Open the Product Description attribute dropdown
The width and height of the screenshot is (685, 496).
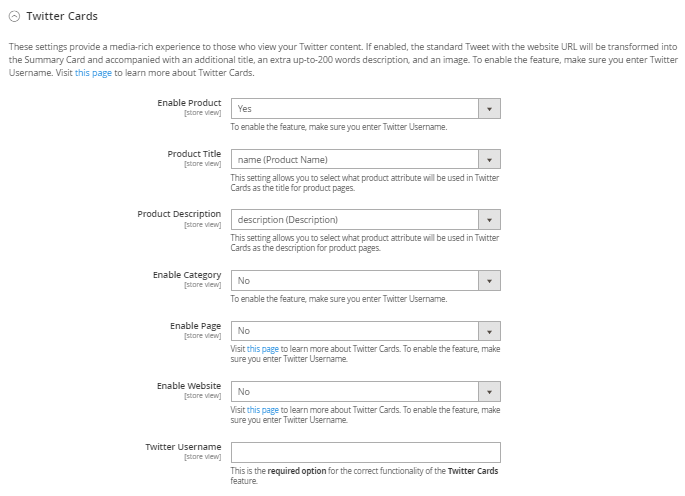pyautogui.click(x=355, y=220)
